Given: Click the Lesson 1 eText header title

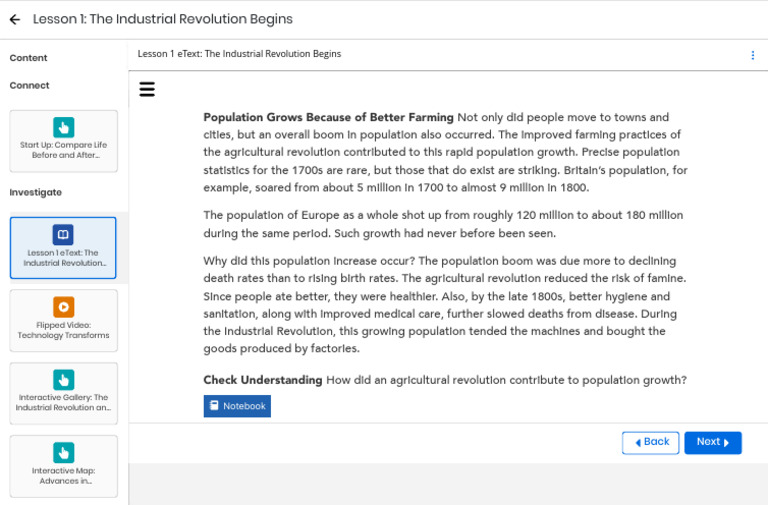Looking at the screenshot, I should (239, 54).
